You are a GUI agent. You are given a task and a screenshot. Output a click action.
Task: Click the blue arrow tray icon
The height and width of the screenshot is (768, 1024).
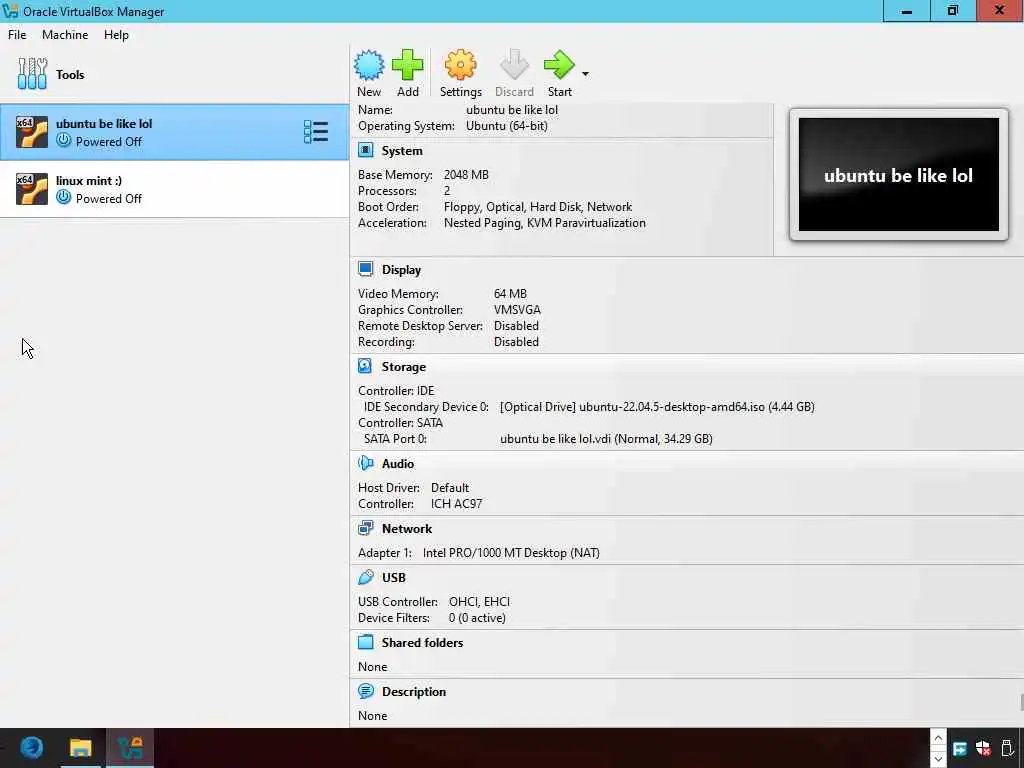coord(960,748)
